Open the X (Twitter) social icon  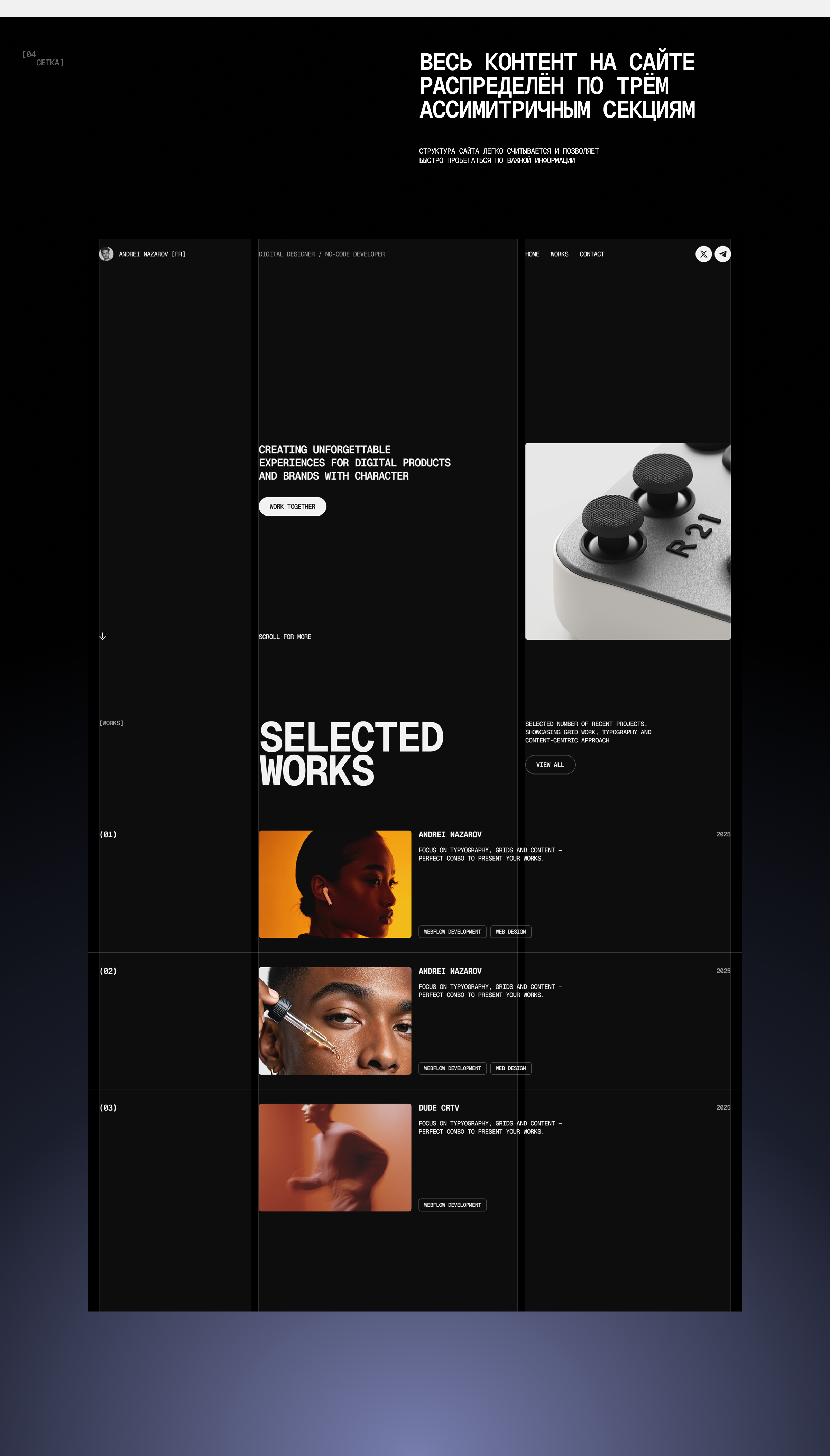(703, 254)
